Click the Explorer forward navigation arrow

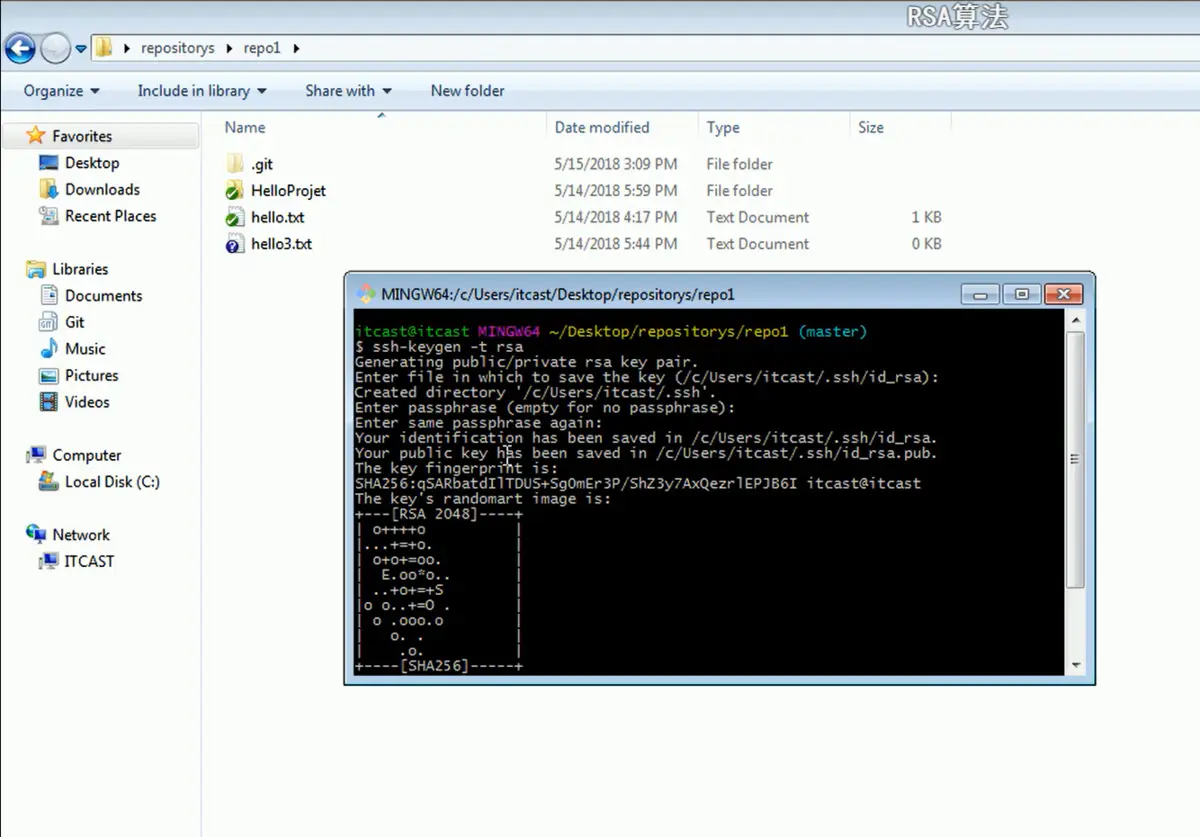55,47
